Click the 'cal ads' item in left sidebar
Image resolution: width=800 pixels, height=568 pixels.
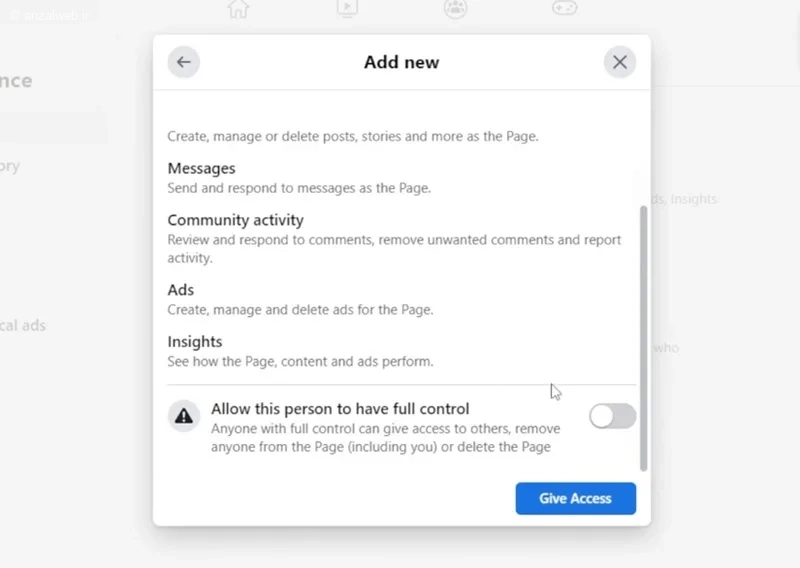coord(23,325)
